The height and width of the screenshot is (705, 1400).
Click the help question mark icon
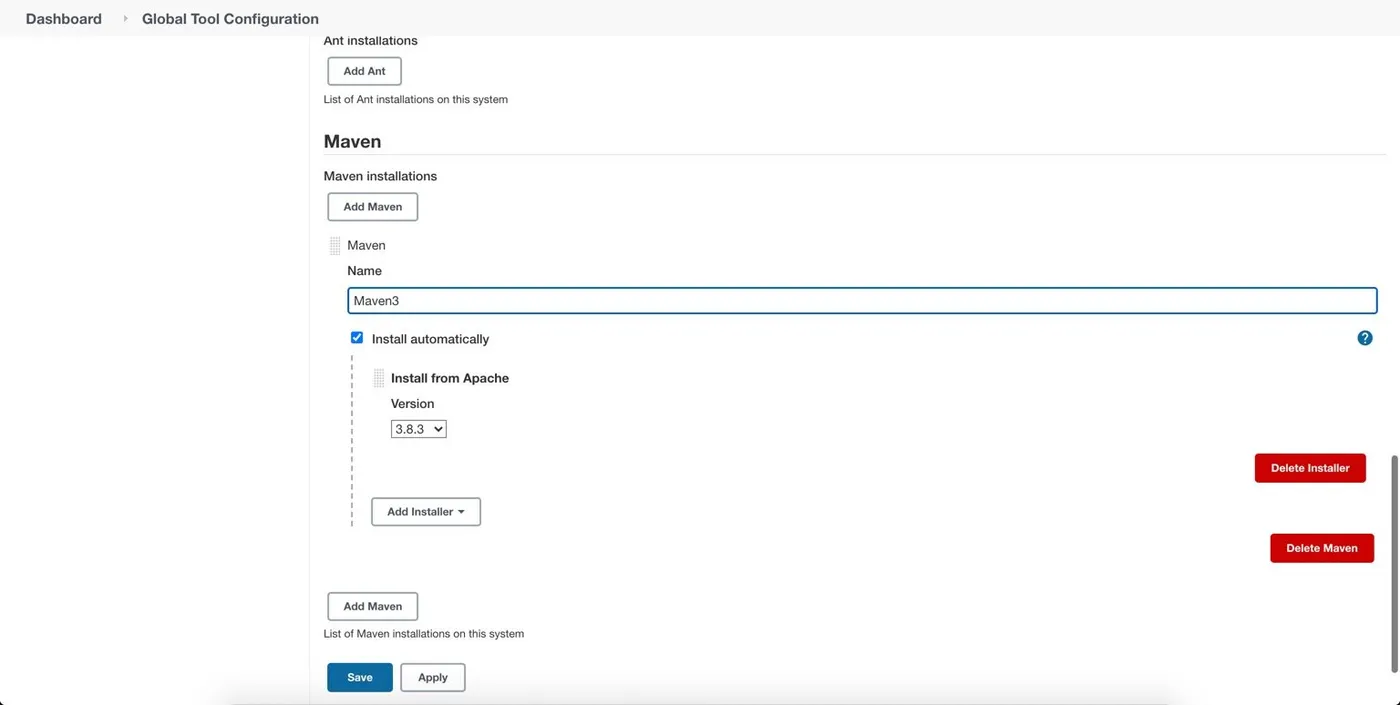click(x=1365, y=338)
